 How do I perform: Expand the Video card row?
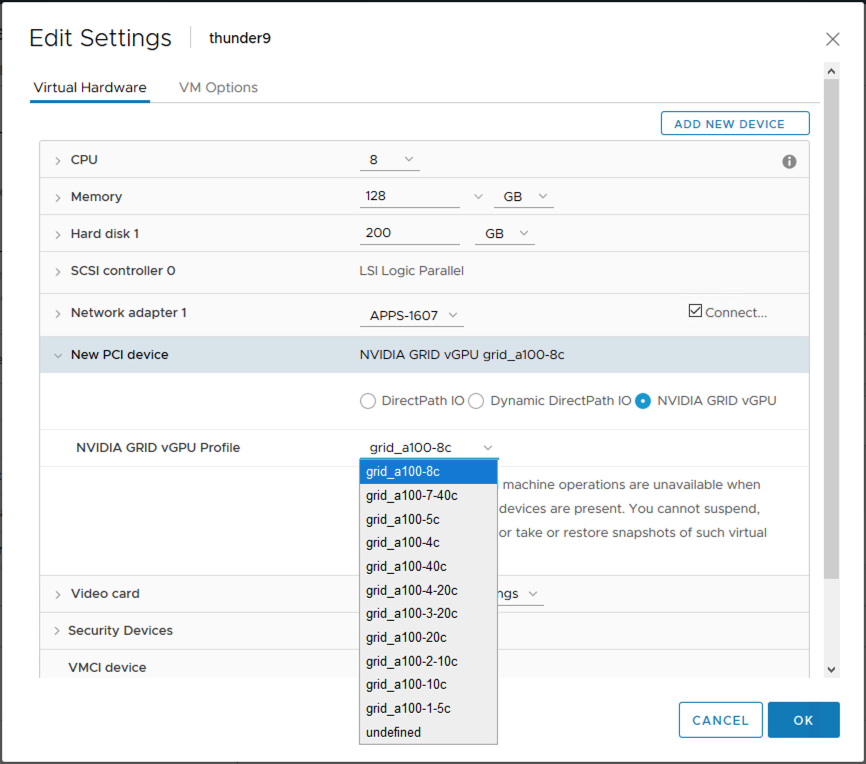coord(58,594)
